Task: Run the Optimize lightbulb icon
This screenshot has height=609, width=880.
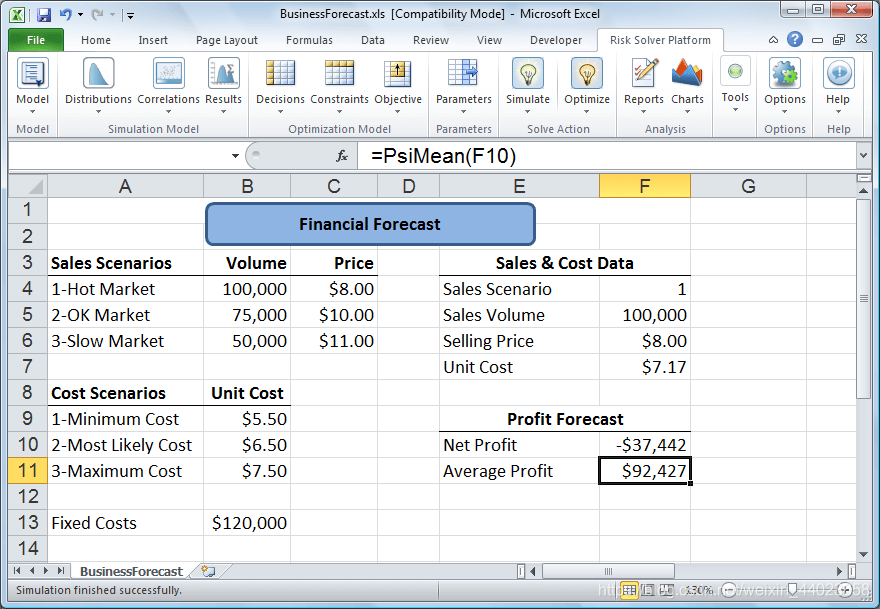Action: [586, 73]
